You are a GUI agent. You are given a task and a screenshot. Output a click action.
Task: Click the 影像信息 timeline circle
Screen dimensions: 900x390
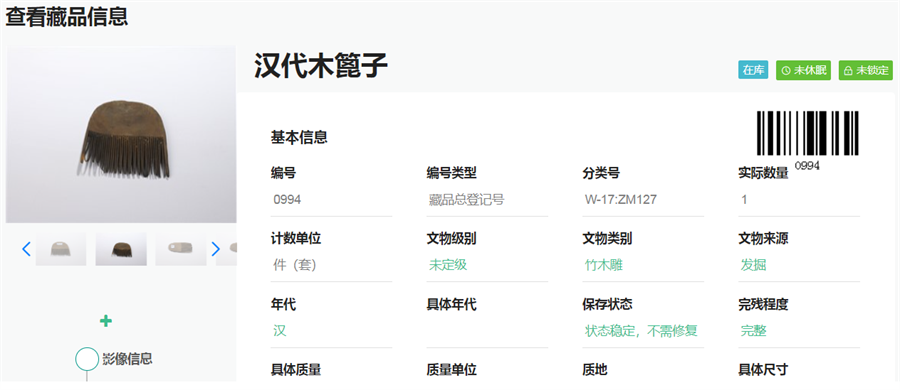(x=87, y=359)
